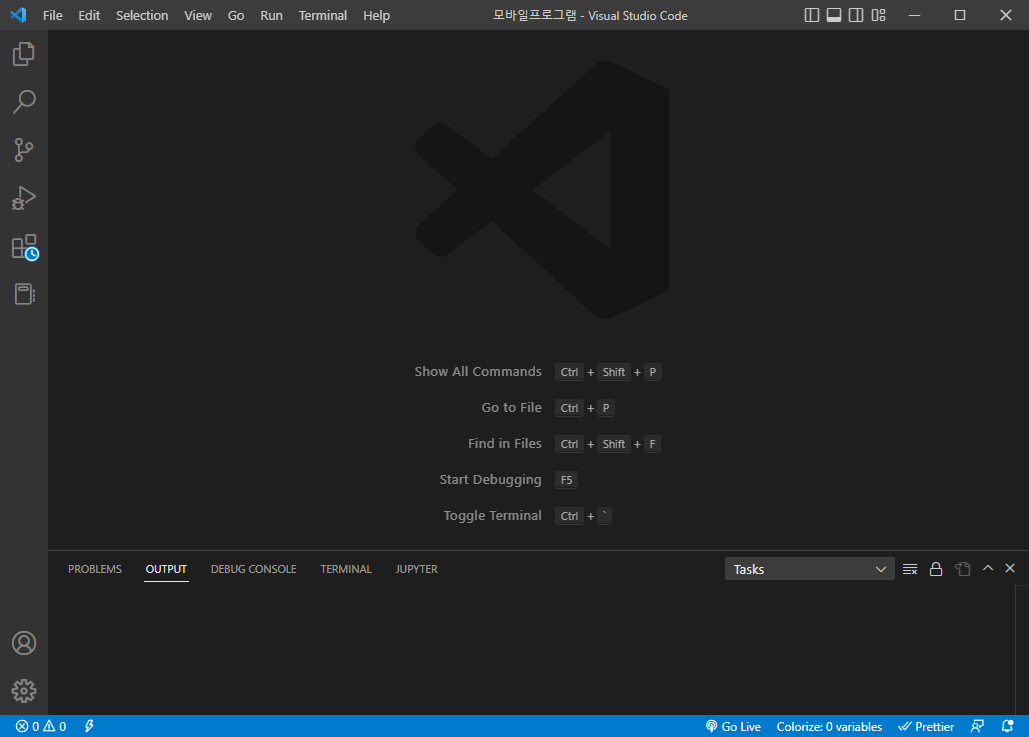Toggle secondary side bar layout icon
Screen dimensions: 1029x737
pos(856,15)
